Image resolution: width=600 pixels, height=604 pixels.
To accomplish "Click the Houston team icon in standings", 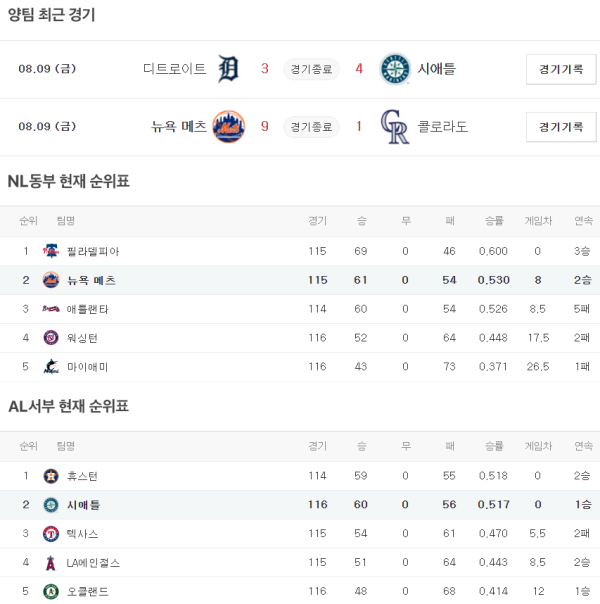I will 51,476.
